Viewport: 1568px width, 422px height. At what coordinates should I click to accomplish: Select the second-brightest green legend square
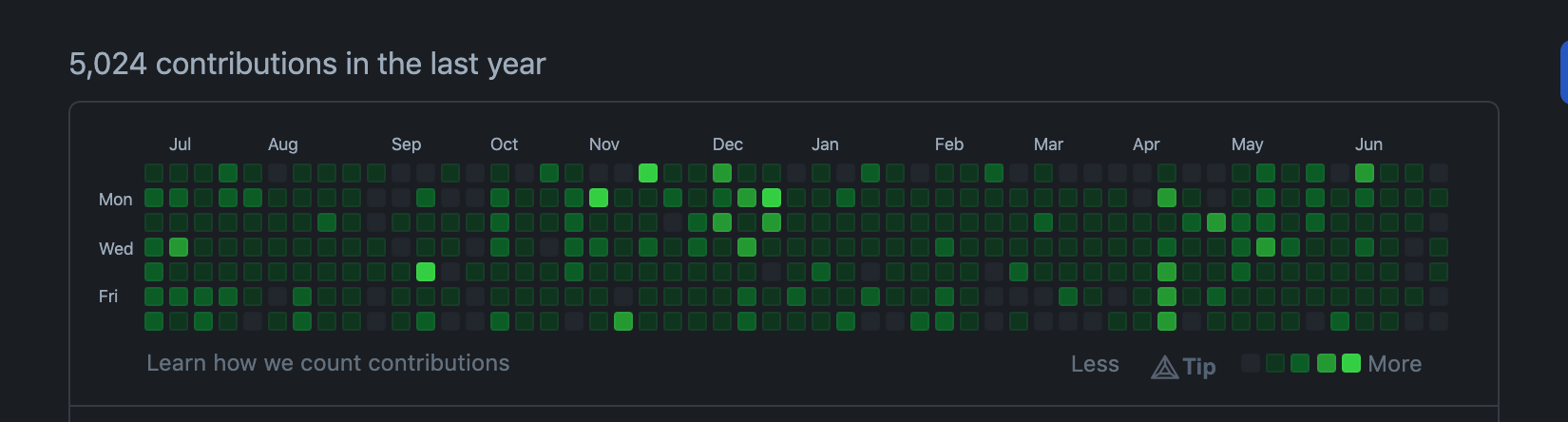click(x=1327, y=363)
